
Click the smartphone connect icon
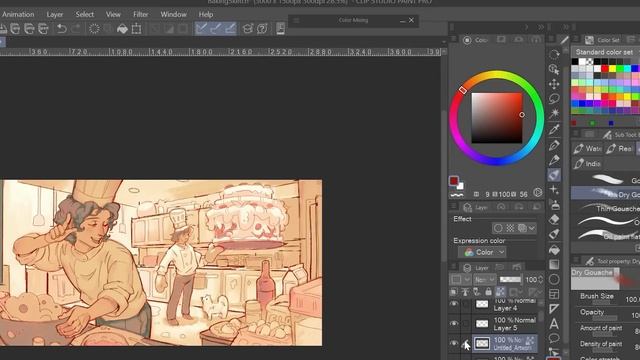point(280,29)
